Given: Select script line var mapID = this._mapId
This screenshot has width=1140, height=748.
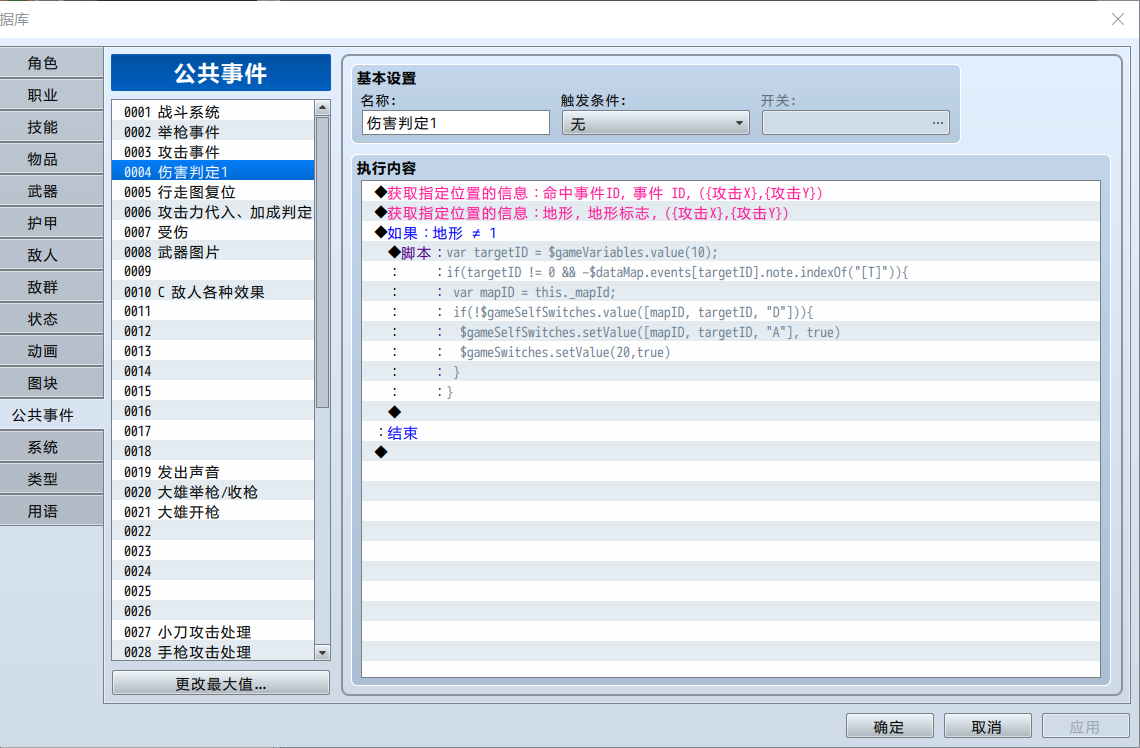Looking at the screenshot, I should [x=731, y=292].
